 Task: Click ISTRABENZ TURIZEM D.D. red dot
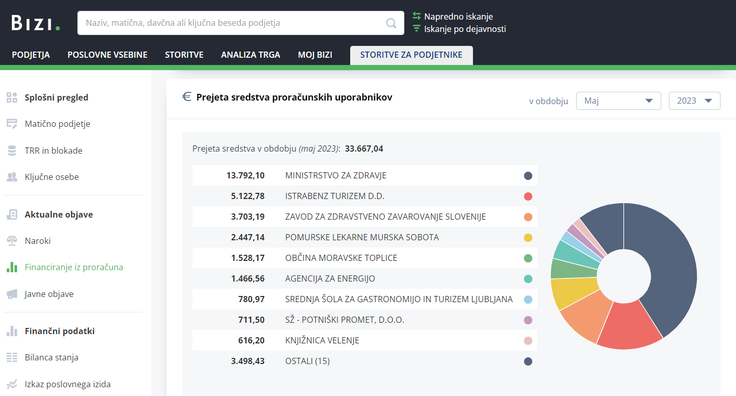click(528, 196)
